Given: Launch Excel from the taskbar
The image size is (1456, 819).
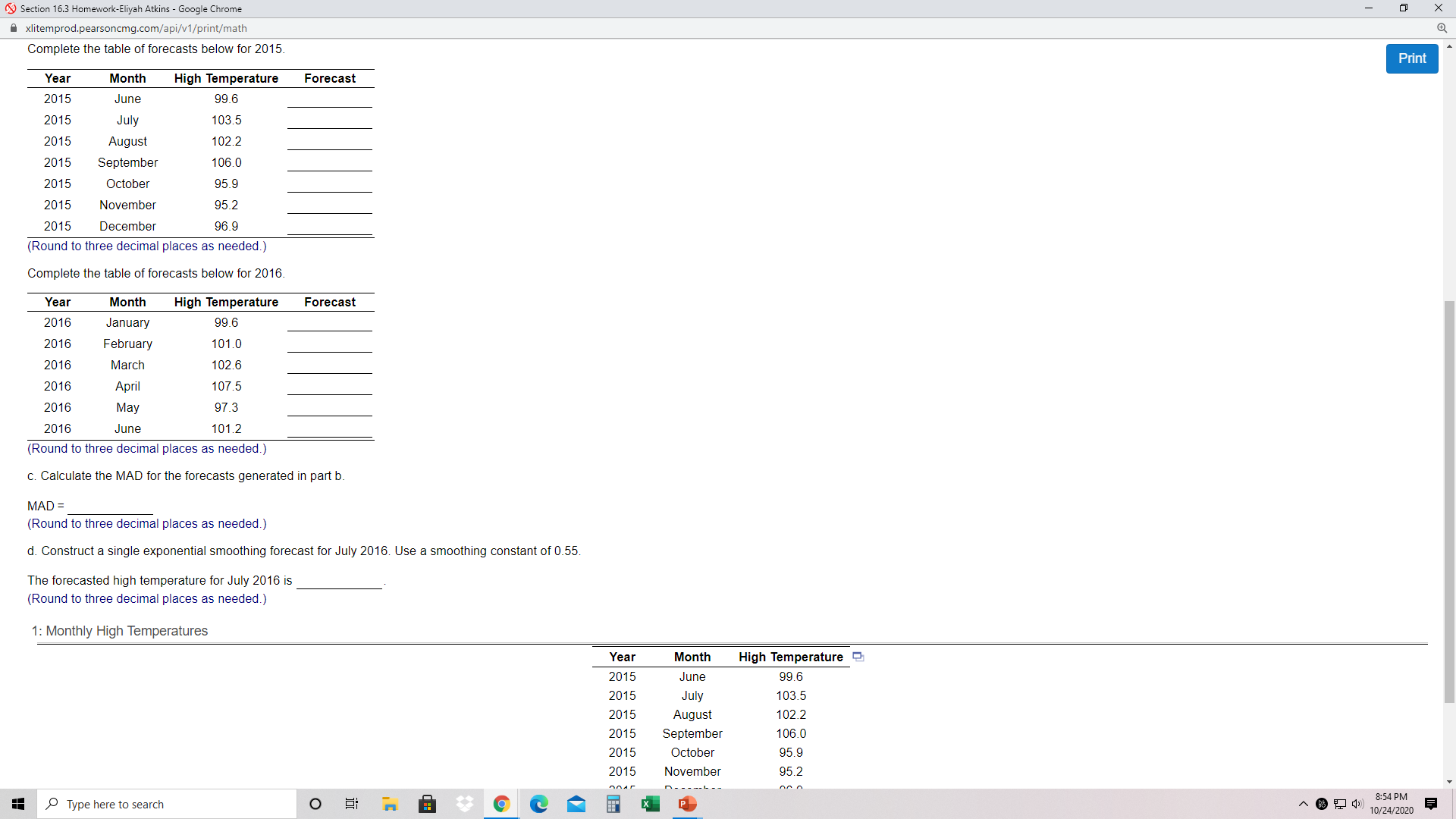Looking at the screenshot, I should pos(651,804).
